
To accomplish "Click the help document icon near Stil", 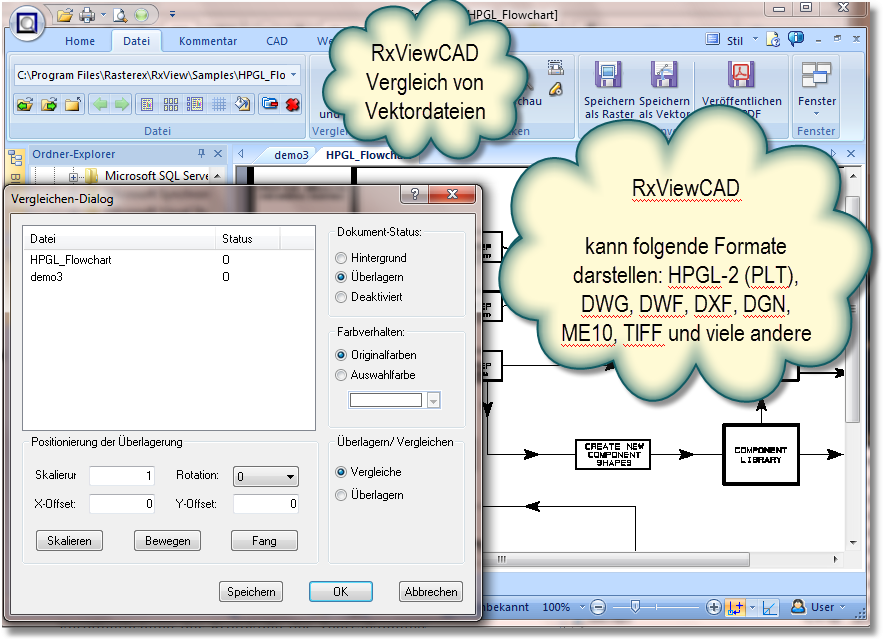I will pyautogui.click(x=774, y=39).
